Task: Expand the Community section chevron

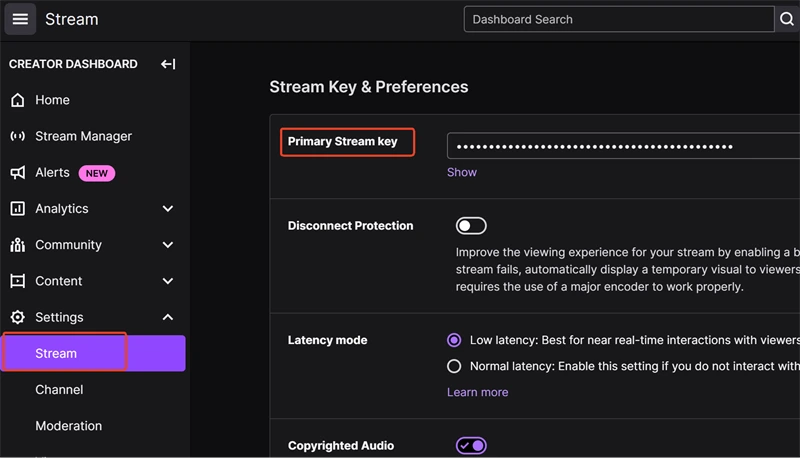Action: coord(167,245)
